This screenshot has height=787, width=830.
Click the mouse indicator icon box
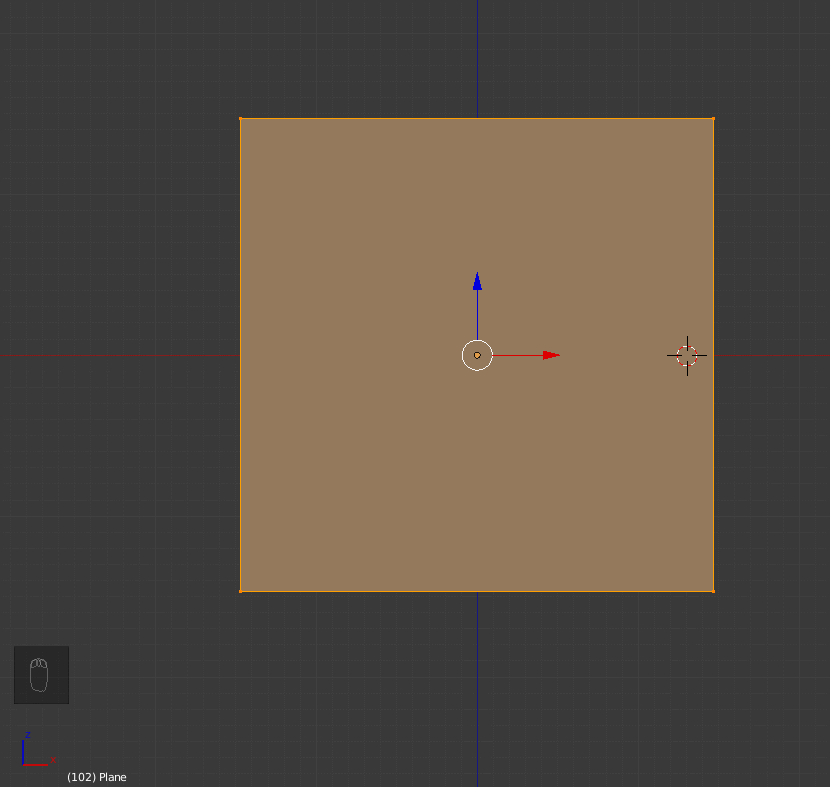pyautogui.click(x=41, y=675)
